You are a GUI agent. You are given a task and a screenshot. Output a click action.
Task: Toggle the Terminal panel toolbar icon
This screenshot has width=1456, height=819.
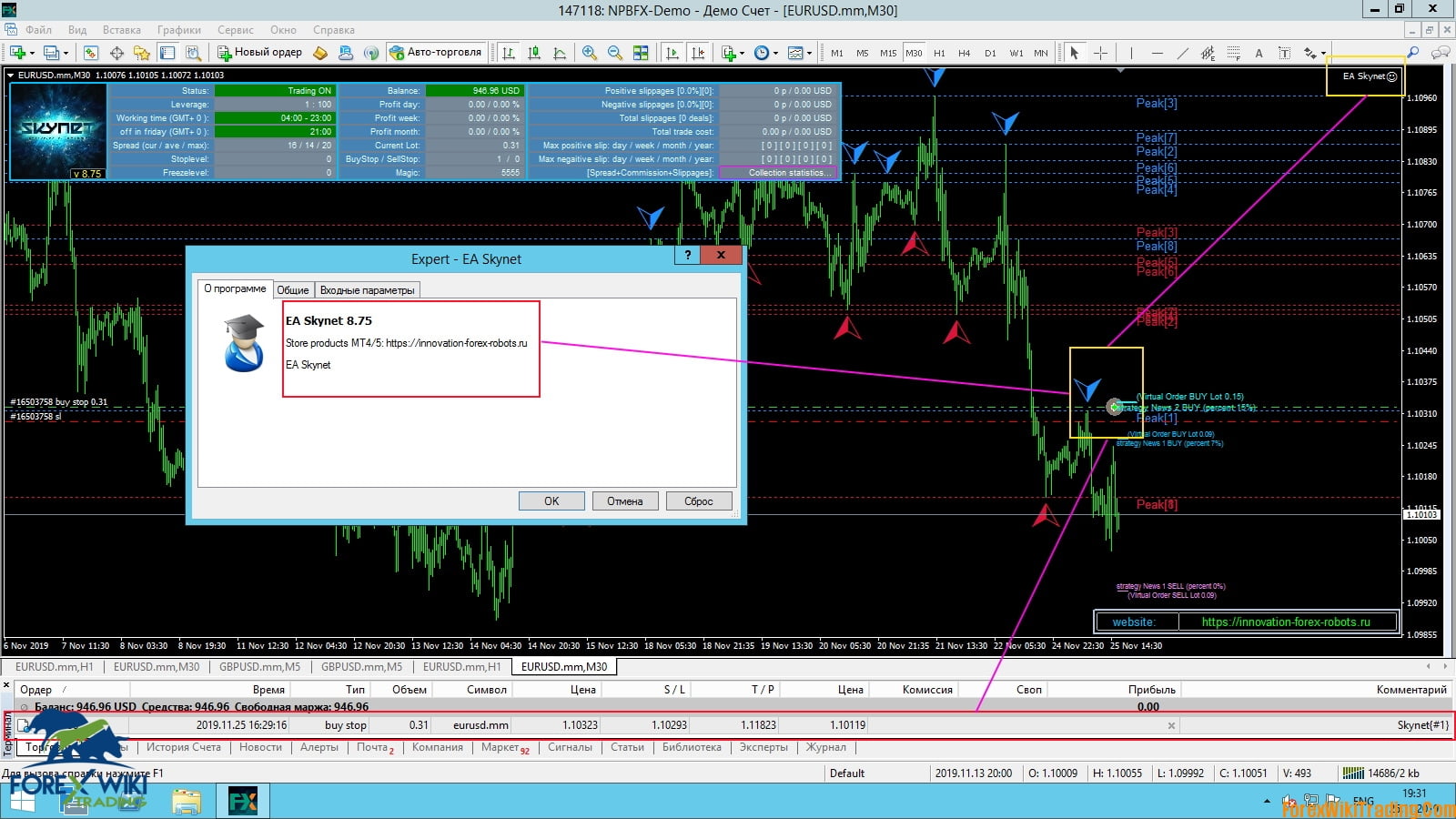(167, 53)
